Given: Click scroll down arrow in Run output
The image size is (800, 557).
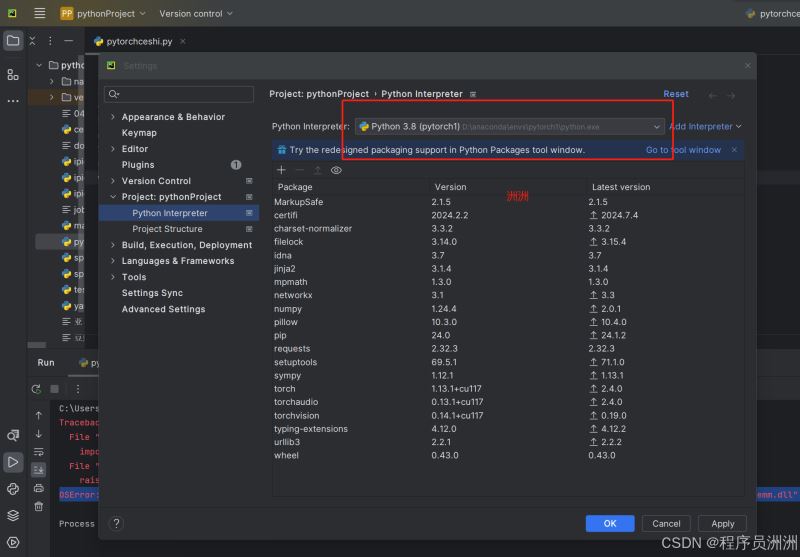Looking at the screenshot, I should pos(39,434).
